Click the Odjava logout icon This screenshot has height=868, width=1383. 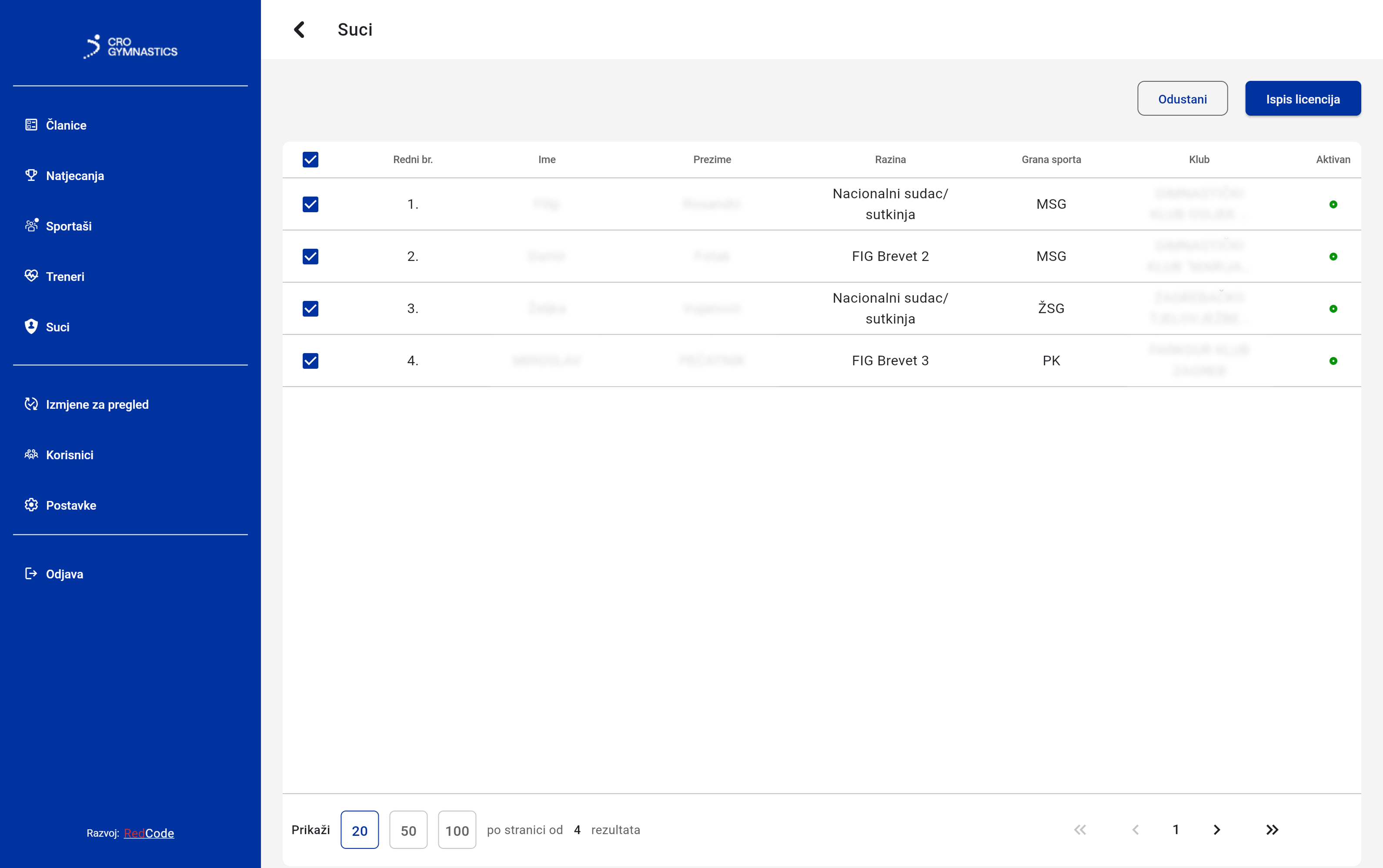click(x=31, y=574)
